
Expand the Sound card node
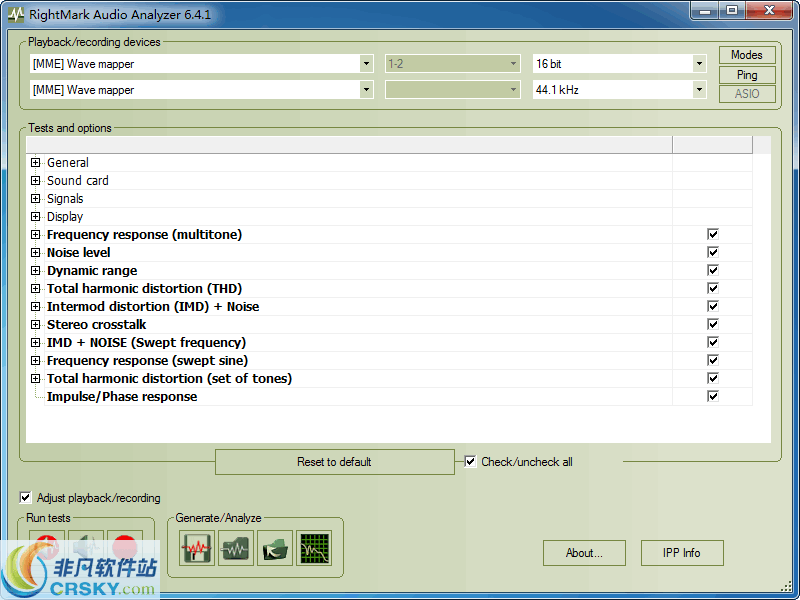[35, 180]
